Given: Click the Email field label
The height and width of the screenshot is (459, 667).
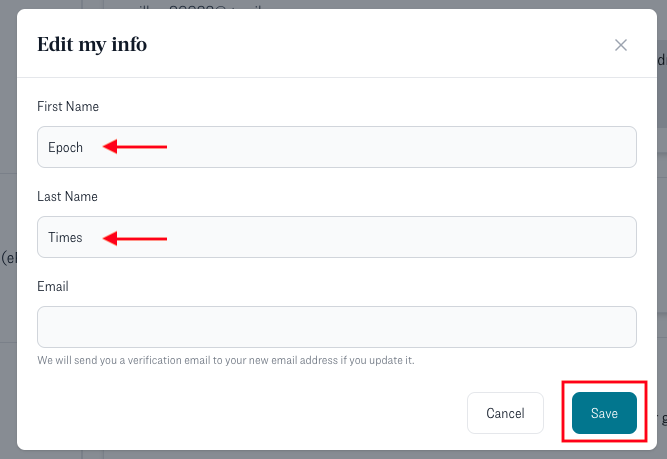Looking at the screenshot, I should (52, 286).
